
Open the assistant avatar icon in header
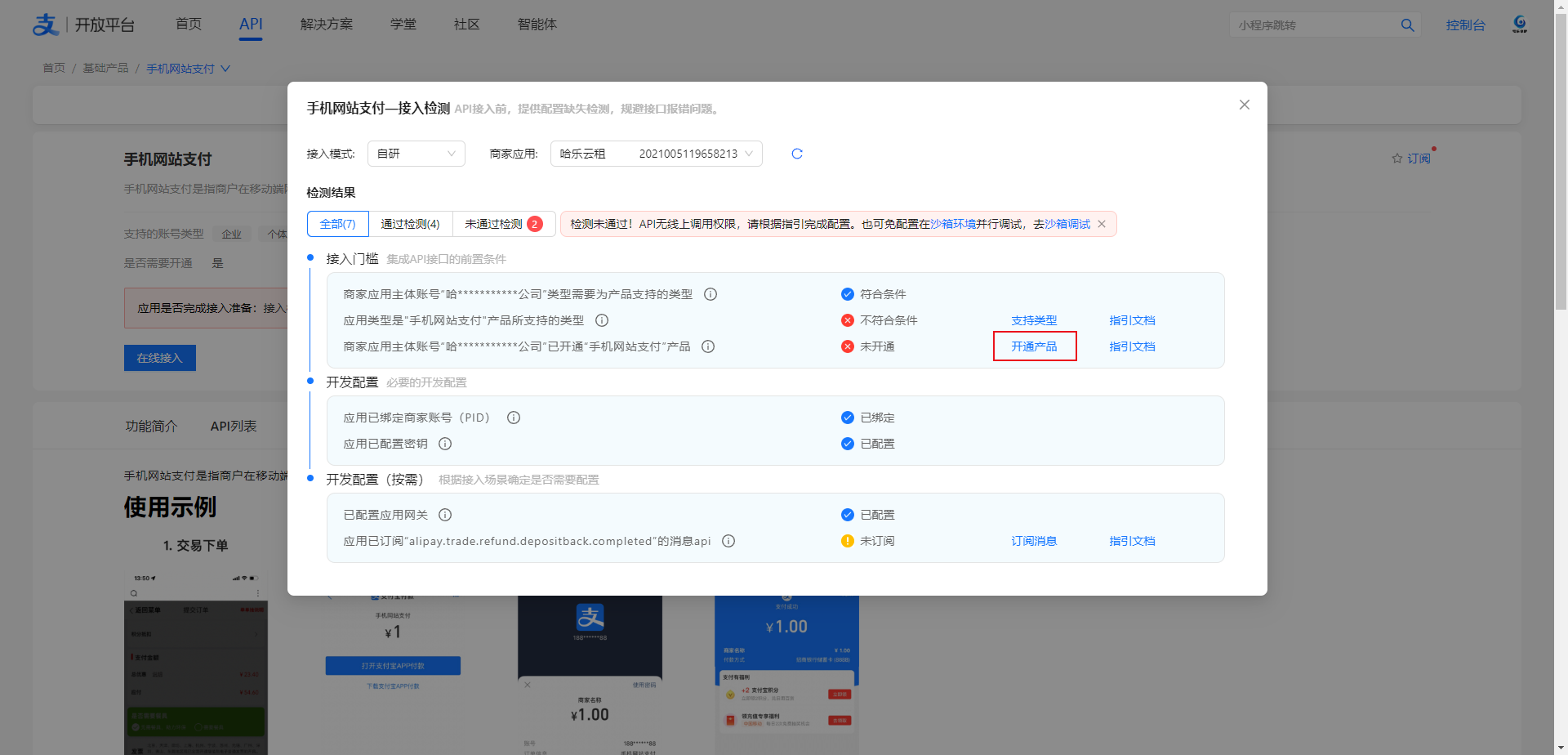pos(1520,25)
